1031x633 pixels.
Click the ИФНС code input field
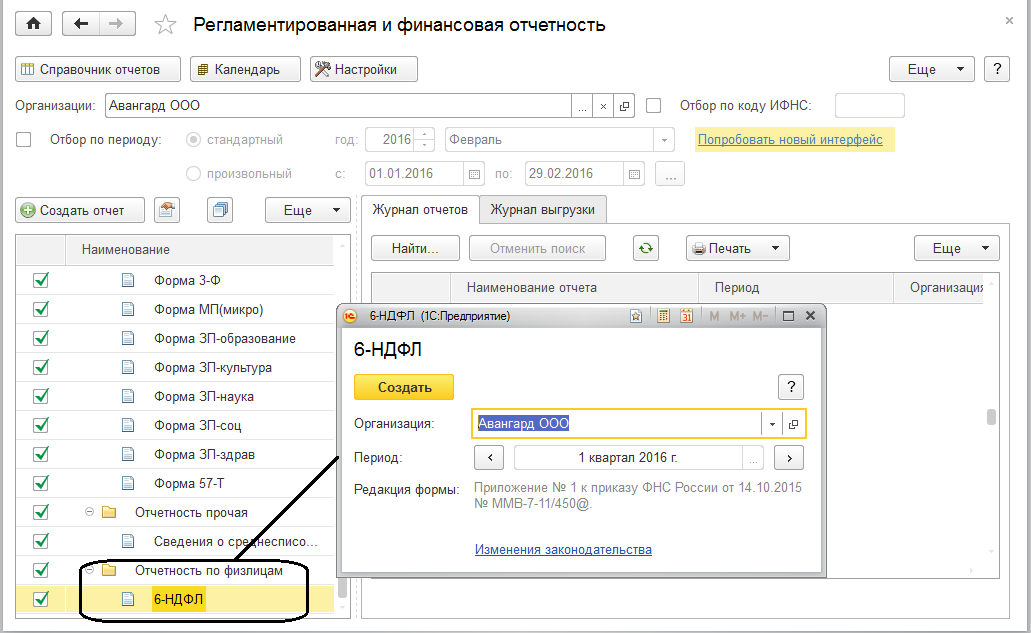coord(869,105)
